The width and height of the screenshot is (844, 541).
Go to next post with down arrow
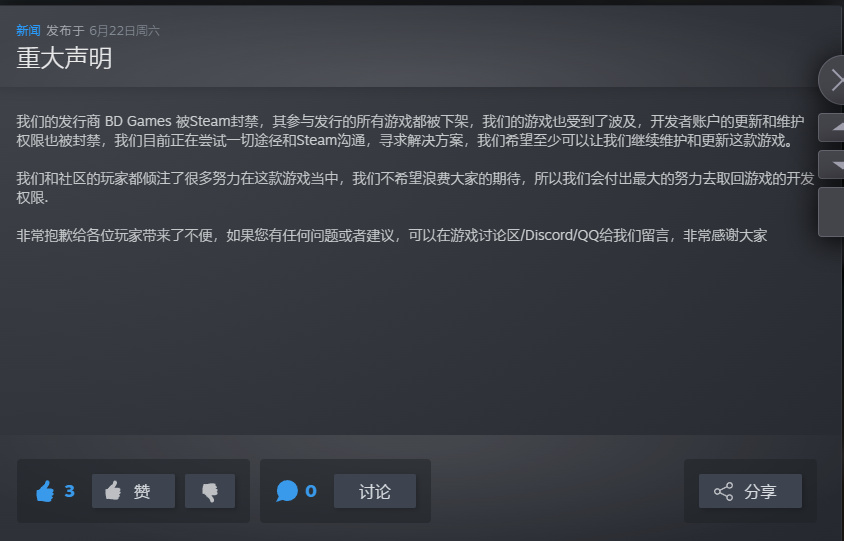[x=832, y=165]
